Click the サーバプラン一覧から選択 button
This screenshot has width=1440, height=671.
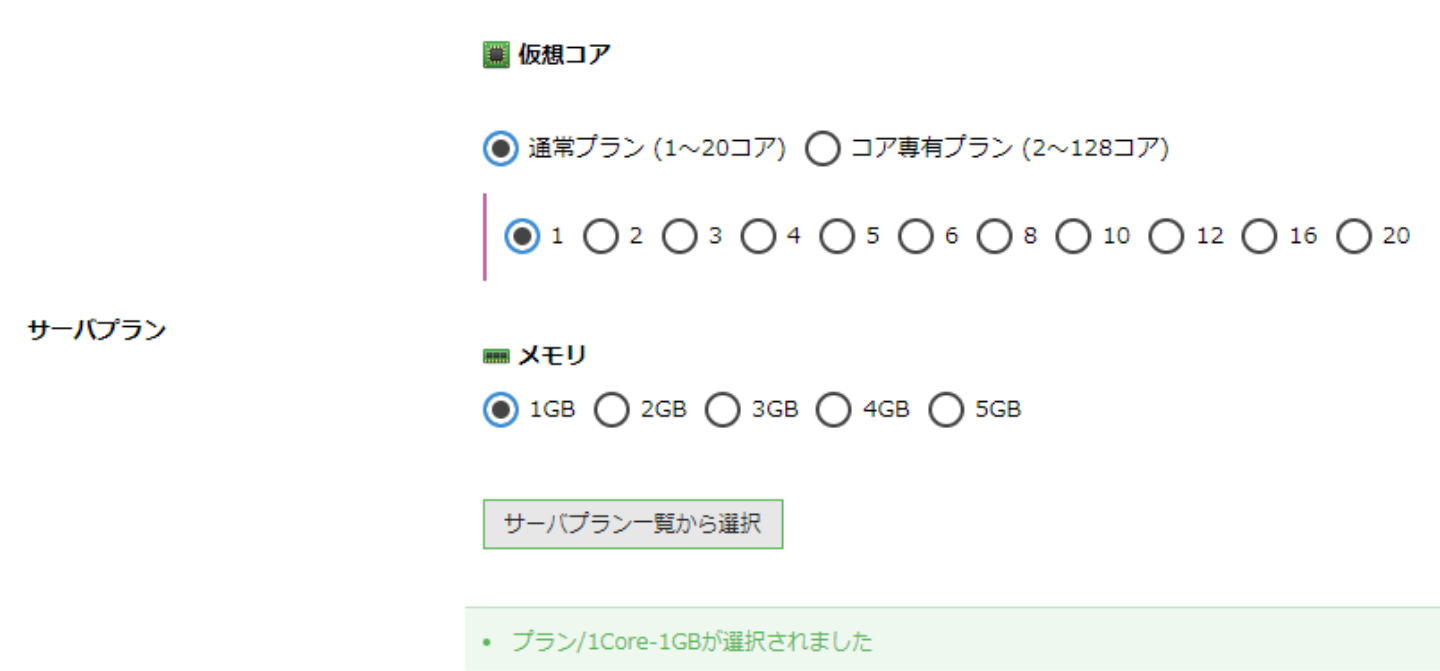(632, 524)
